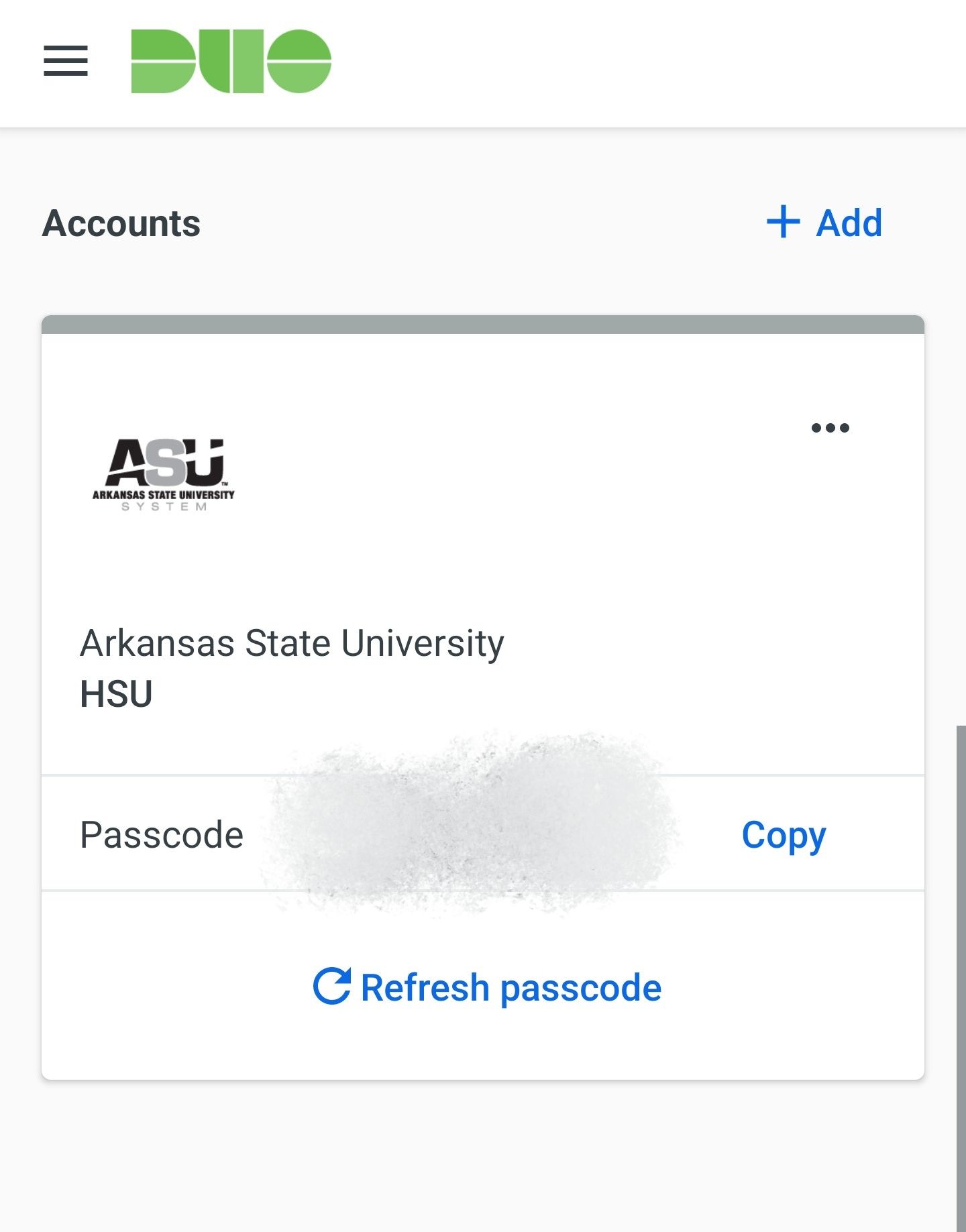Tap 'passcode' in Refresh passcode text
The image size is (966, 1232).
581,989
